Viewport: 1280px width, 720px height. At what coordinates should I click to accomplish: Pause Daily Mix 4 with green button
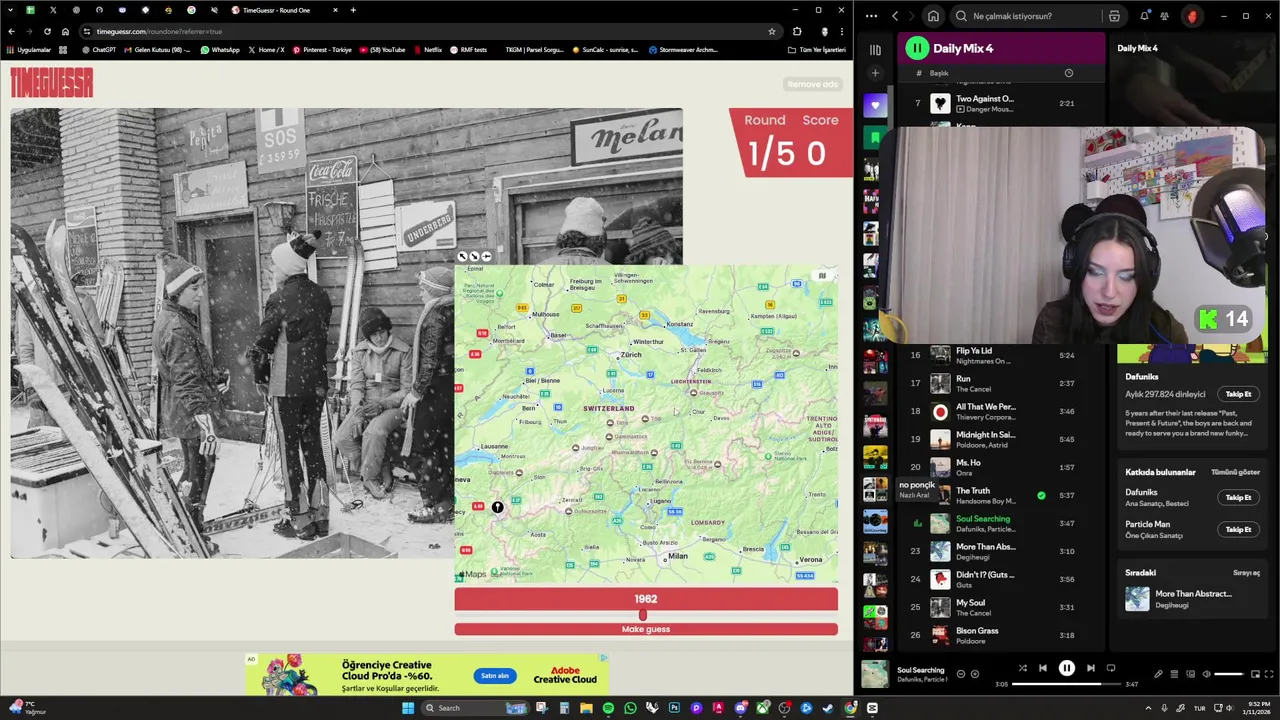coord(917,48)
